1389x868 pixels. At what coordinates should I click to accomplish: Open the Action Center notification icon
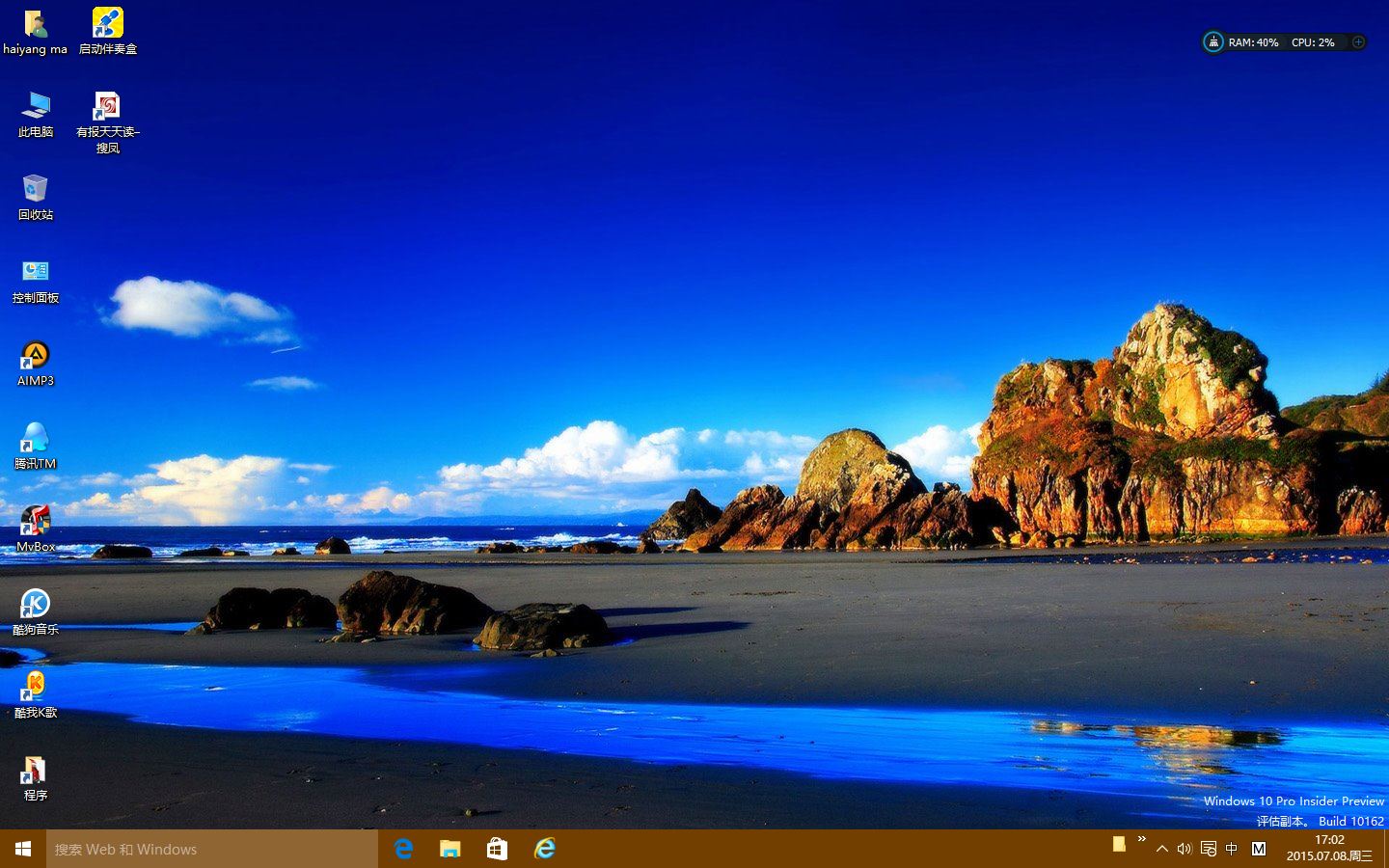pyautogui.click(x=1208, y=849)
